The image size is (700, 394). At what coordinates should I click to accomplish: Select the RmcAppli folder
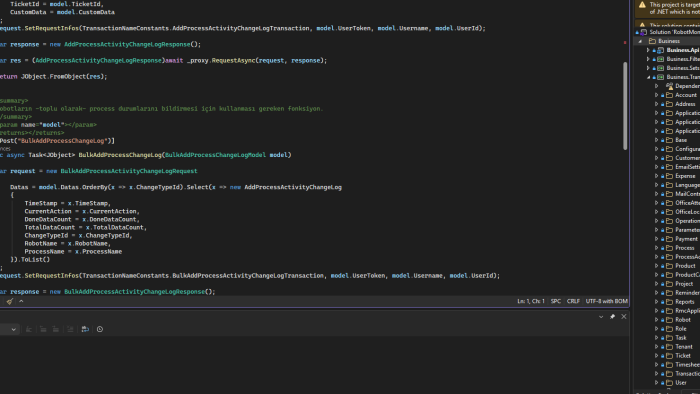(x=688, y=311)
